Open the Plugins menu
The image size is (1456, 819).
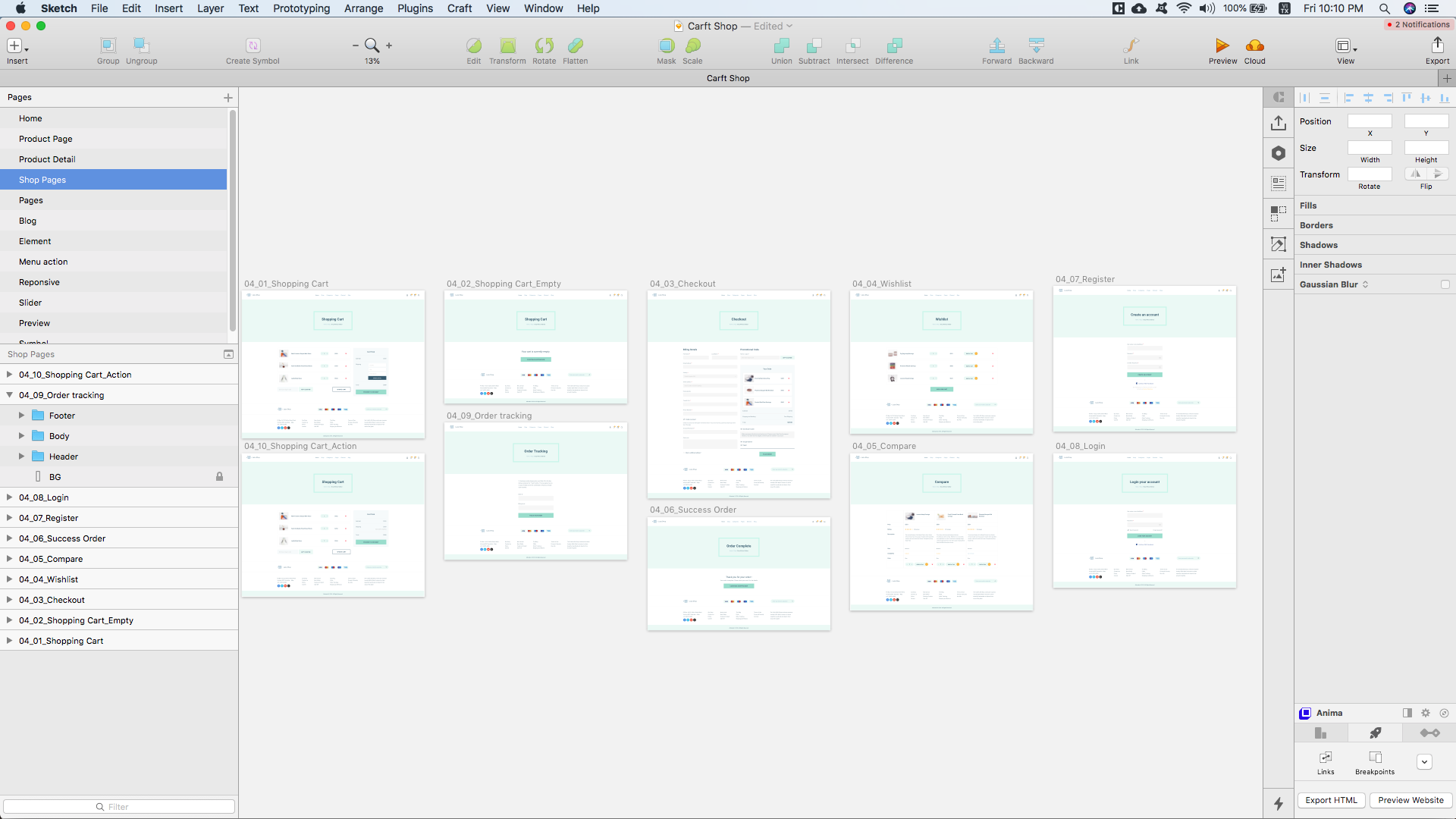pos(415,8)
